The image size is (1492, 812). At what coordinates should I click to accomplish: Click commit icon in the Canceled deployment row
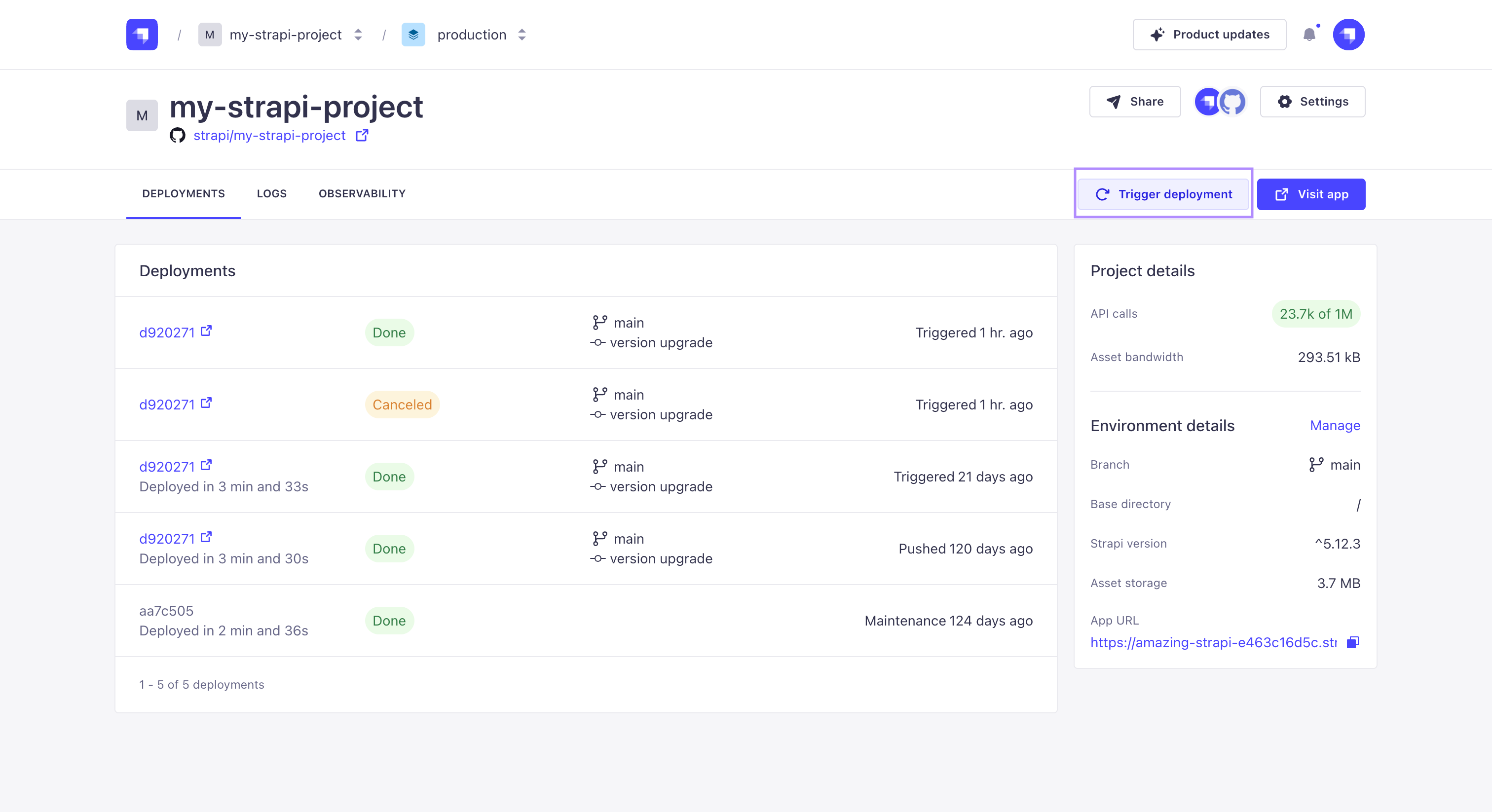click(x=597, y=415)
